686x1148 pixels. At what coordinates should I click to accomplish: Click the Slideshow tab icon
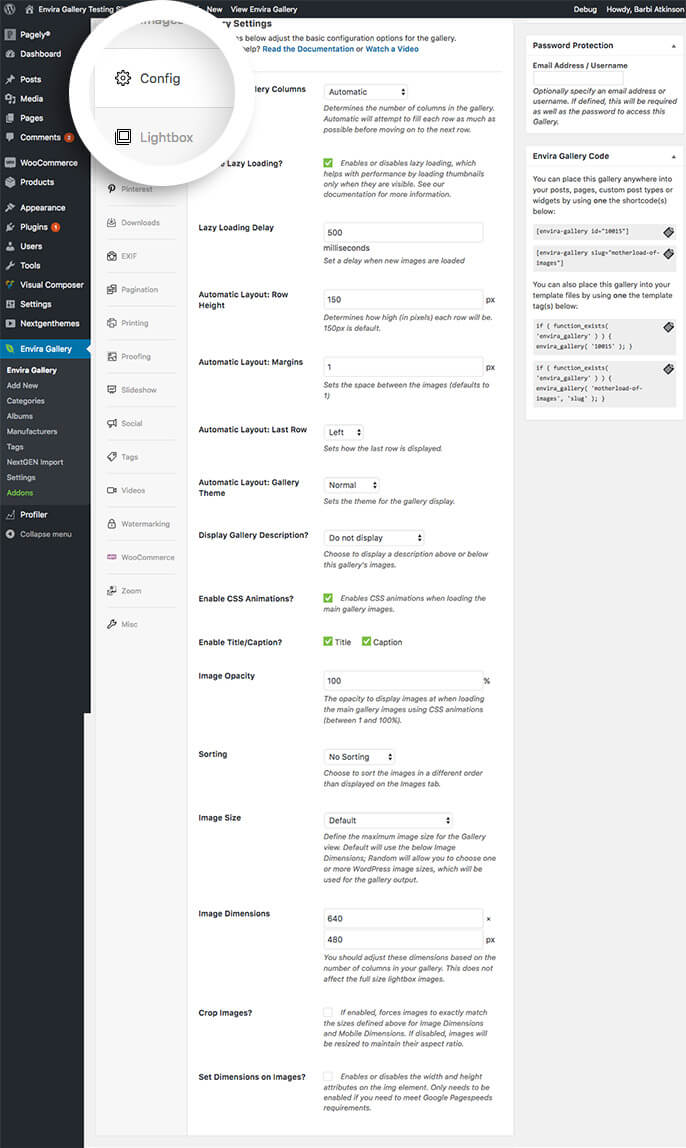click(112, 390)
